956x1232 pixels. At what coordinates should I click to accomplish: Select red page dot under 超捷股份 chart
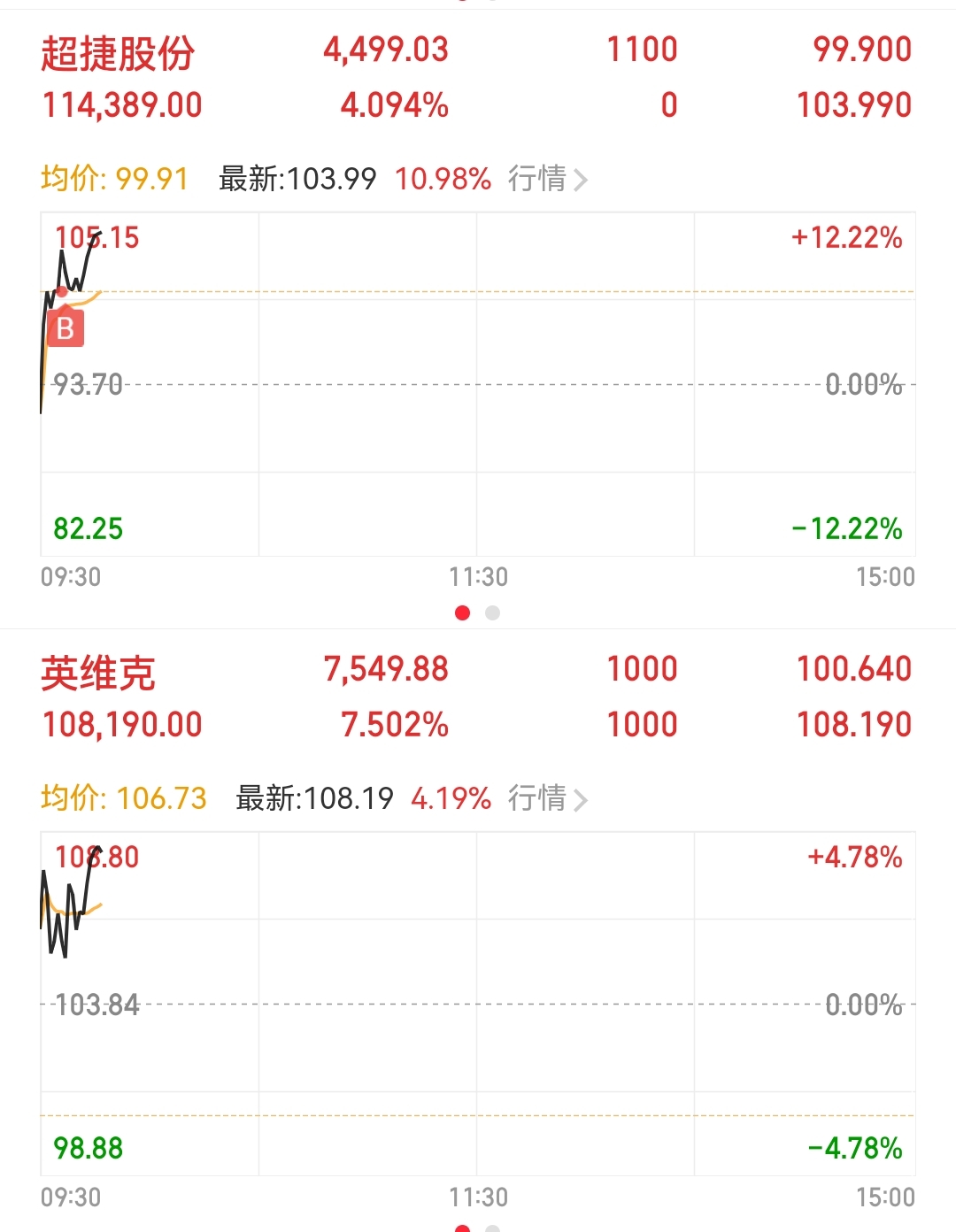point(462,612)
